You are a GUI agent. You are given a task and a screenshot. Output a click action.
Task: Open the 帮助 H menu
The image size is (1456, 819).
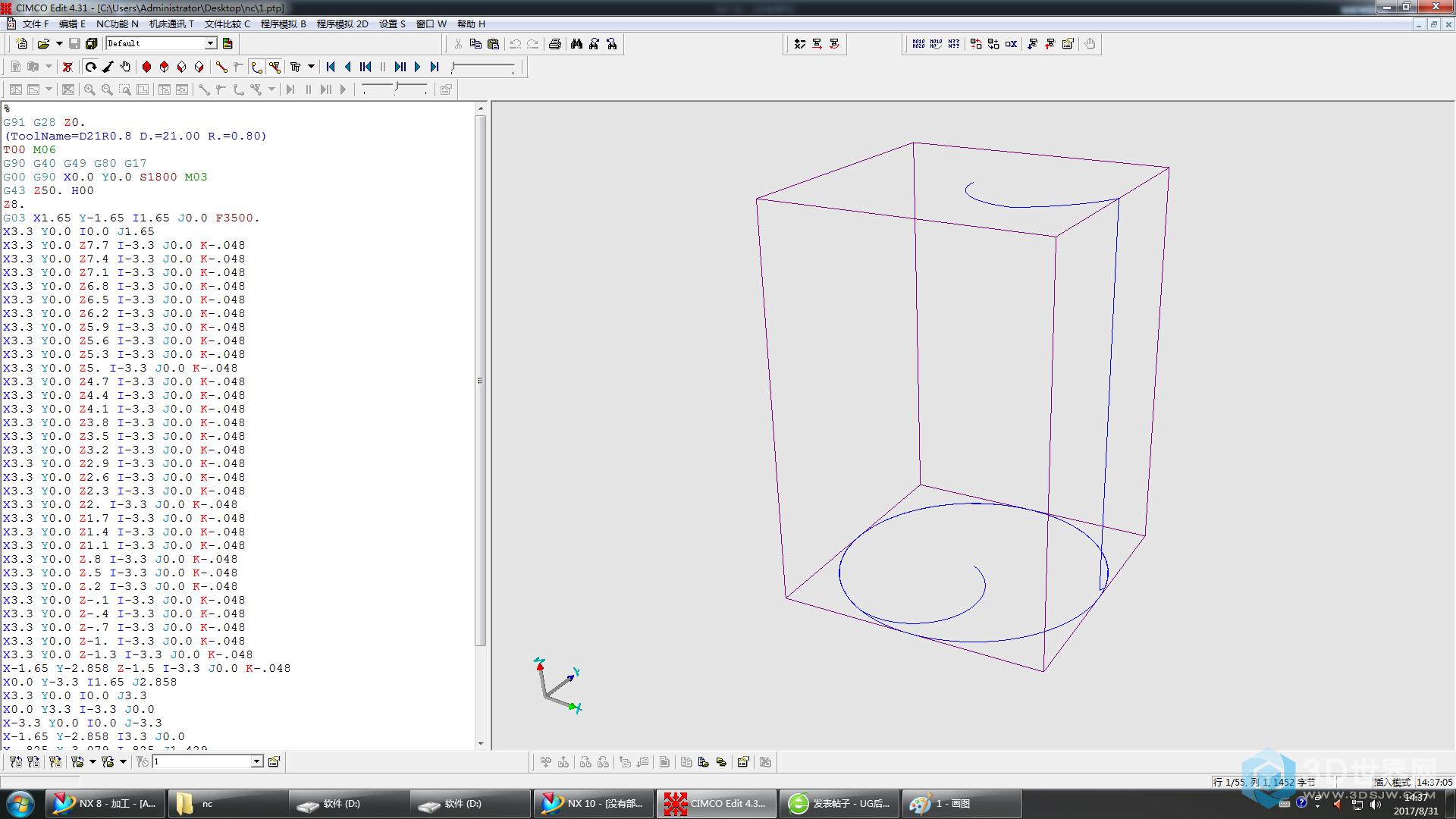[471, 24]
